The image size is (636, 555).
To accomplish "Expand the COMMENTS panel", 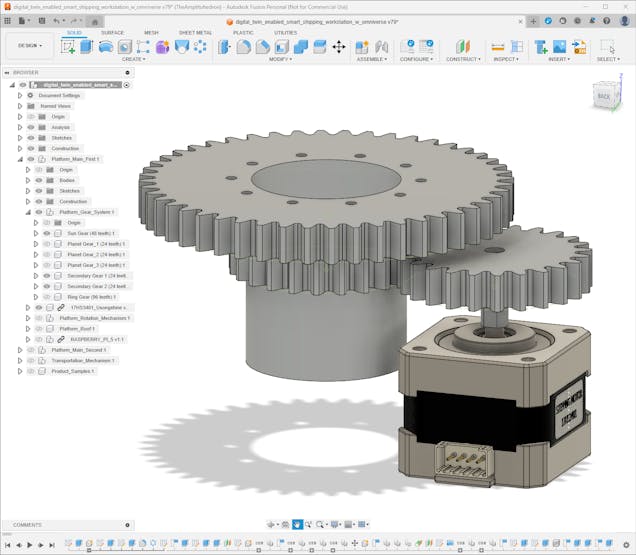I will [128, 524].
